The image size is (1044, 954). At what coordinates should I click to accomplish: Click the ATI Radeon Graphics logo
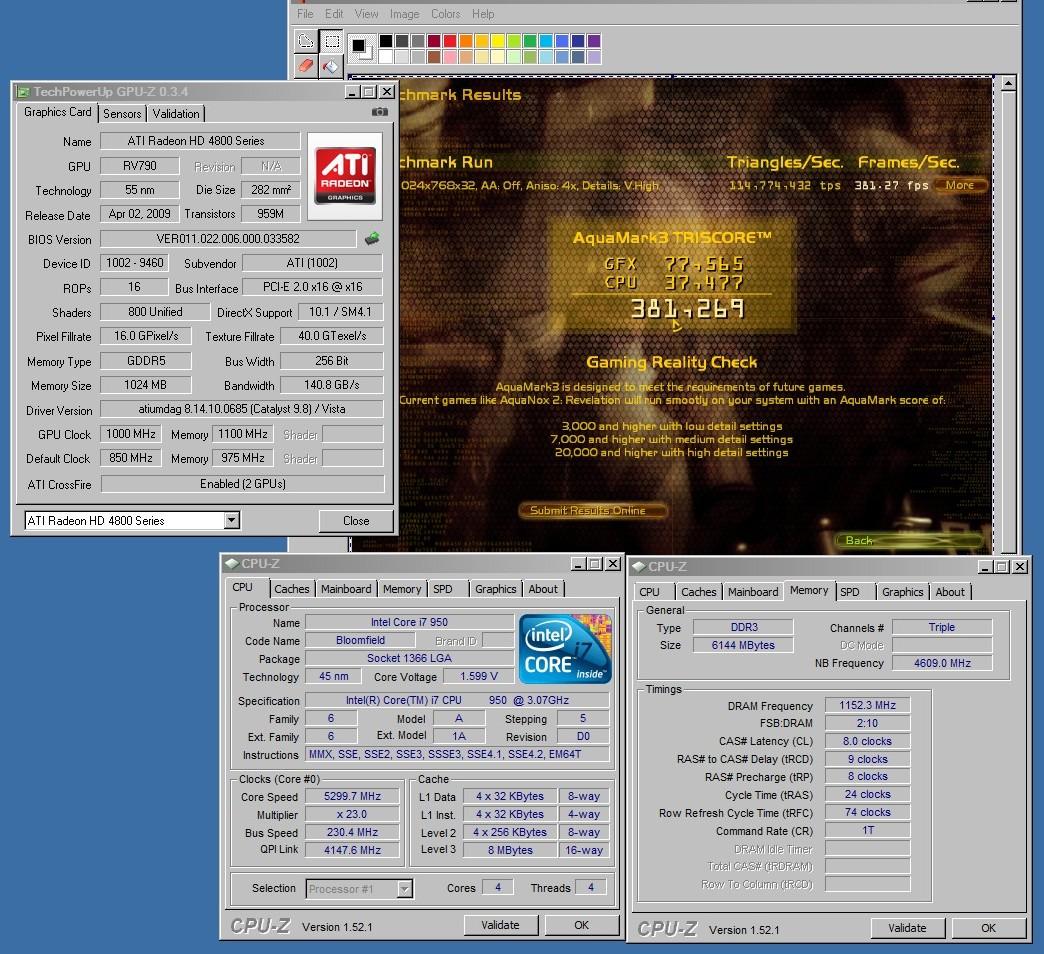[x=345, y=176]
